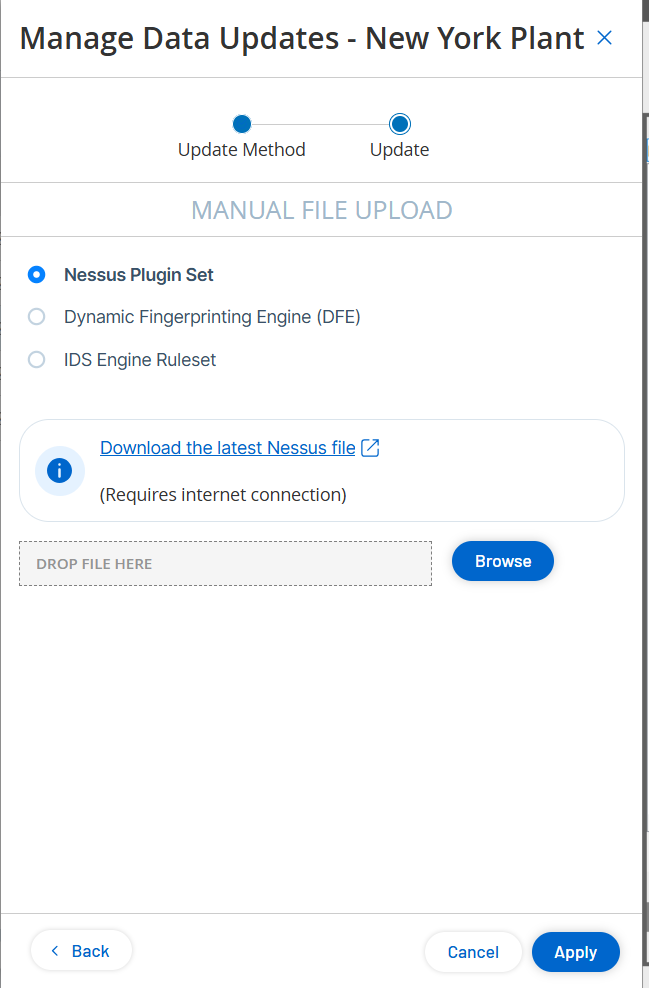
Task: Click the Update step circle indicator
Action: (400, 124)
